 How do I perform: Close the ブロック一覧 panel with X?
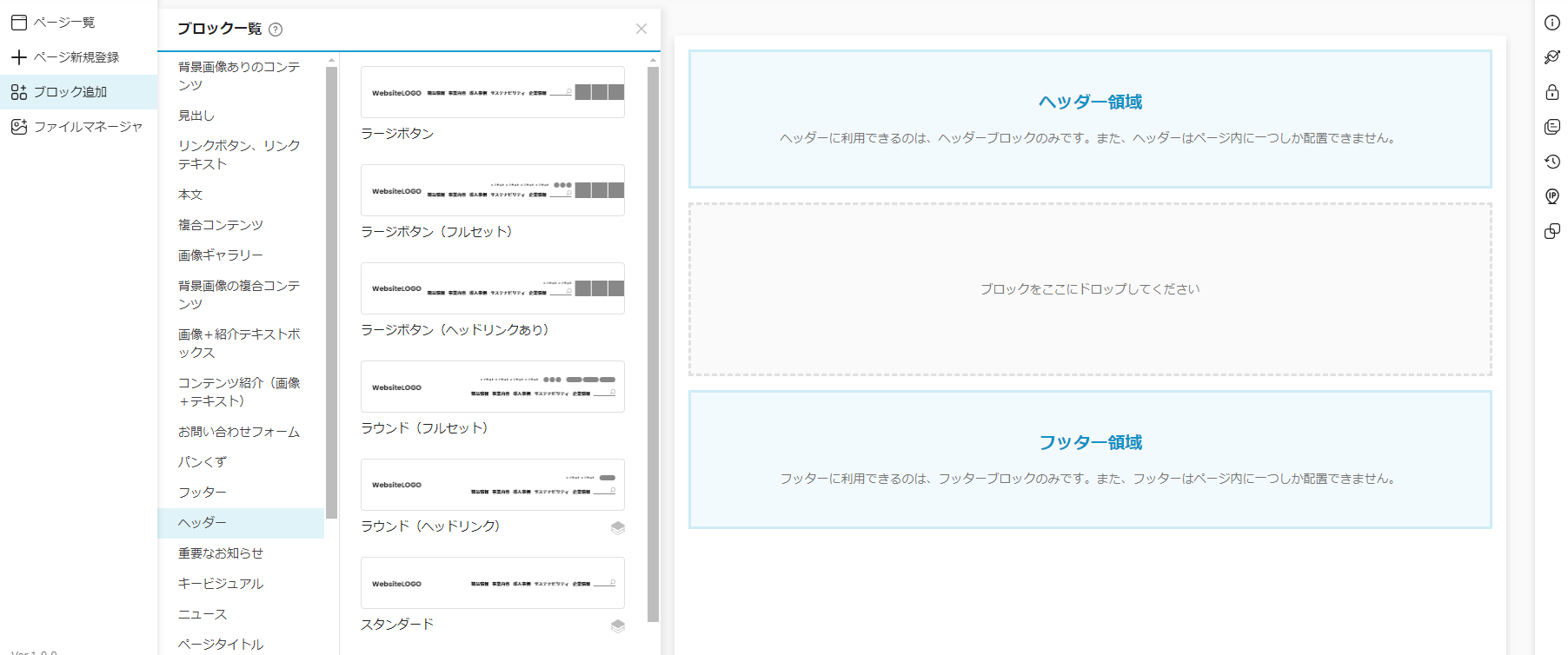coord(641,29)
